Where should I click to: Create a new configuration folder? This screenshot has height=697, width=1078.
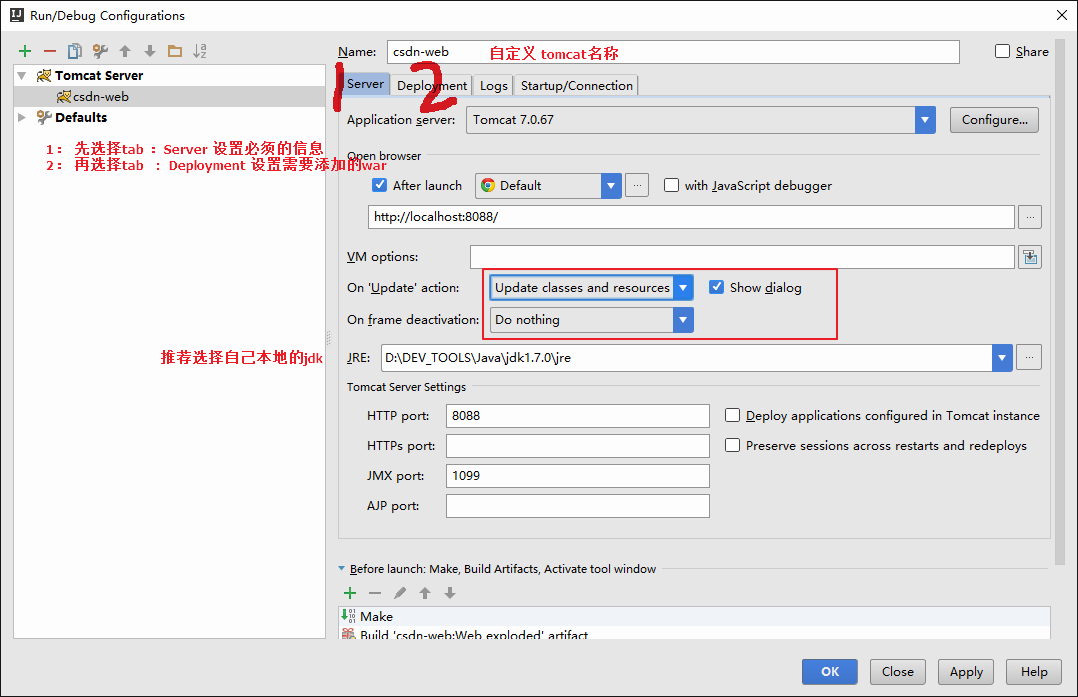(175, 51)
